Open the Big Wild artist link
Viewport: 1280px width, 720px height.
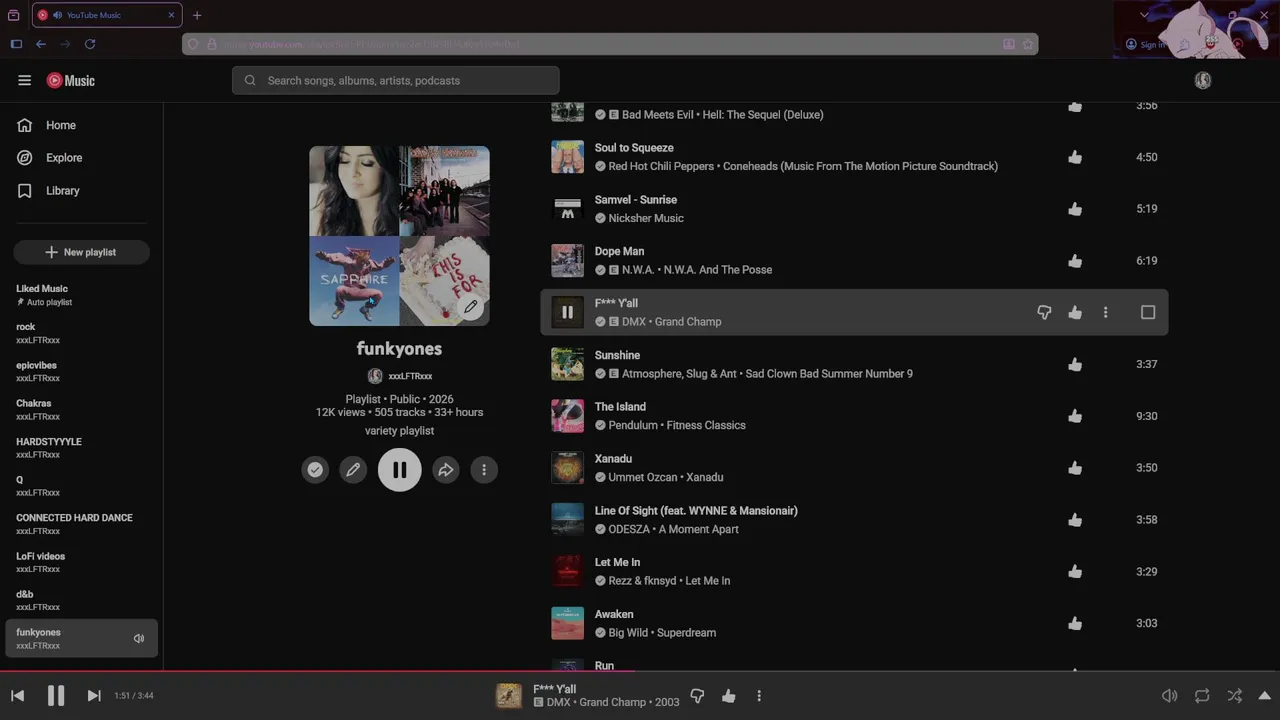pyautogui.click(x=628, y=633)
